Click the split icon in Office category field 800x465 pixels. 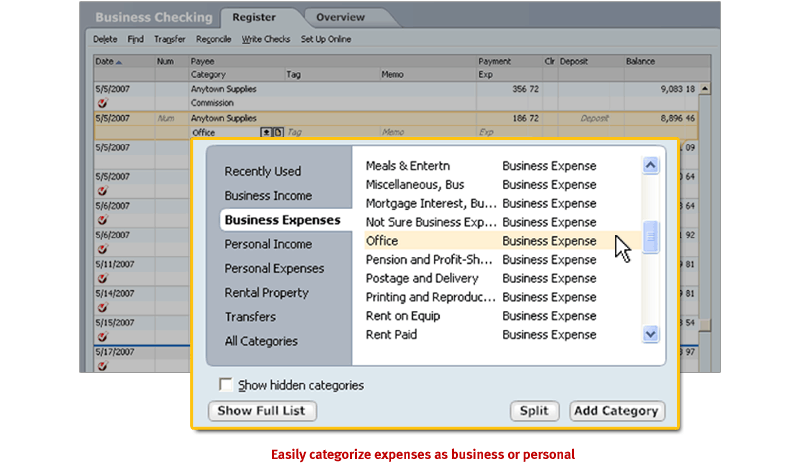coord(278,132)
